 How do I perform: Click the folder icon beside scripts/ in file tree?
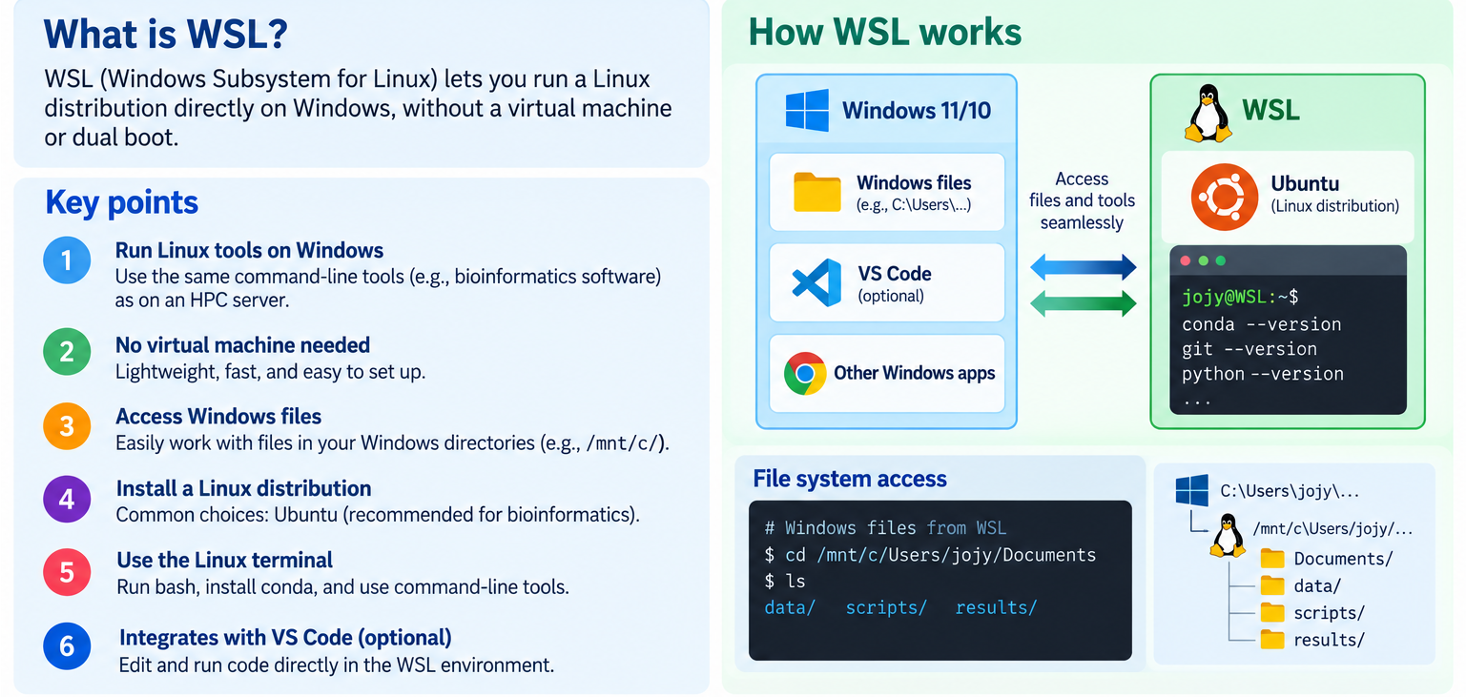(1272, 612)
